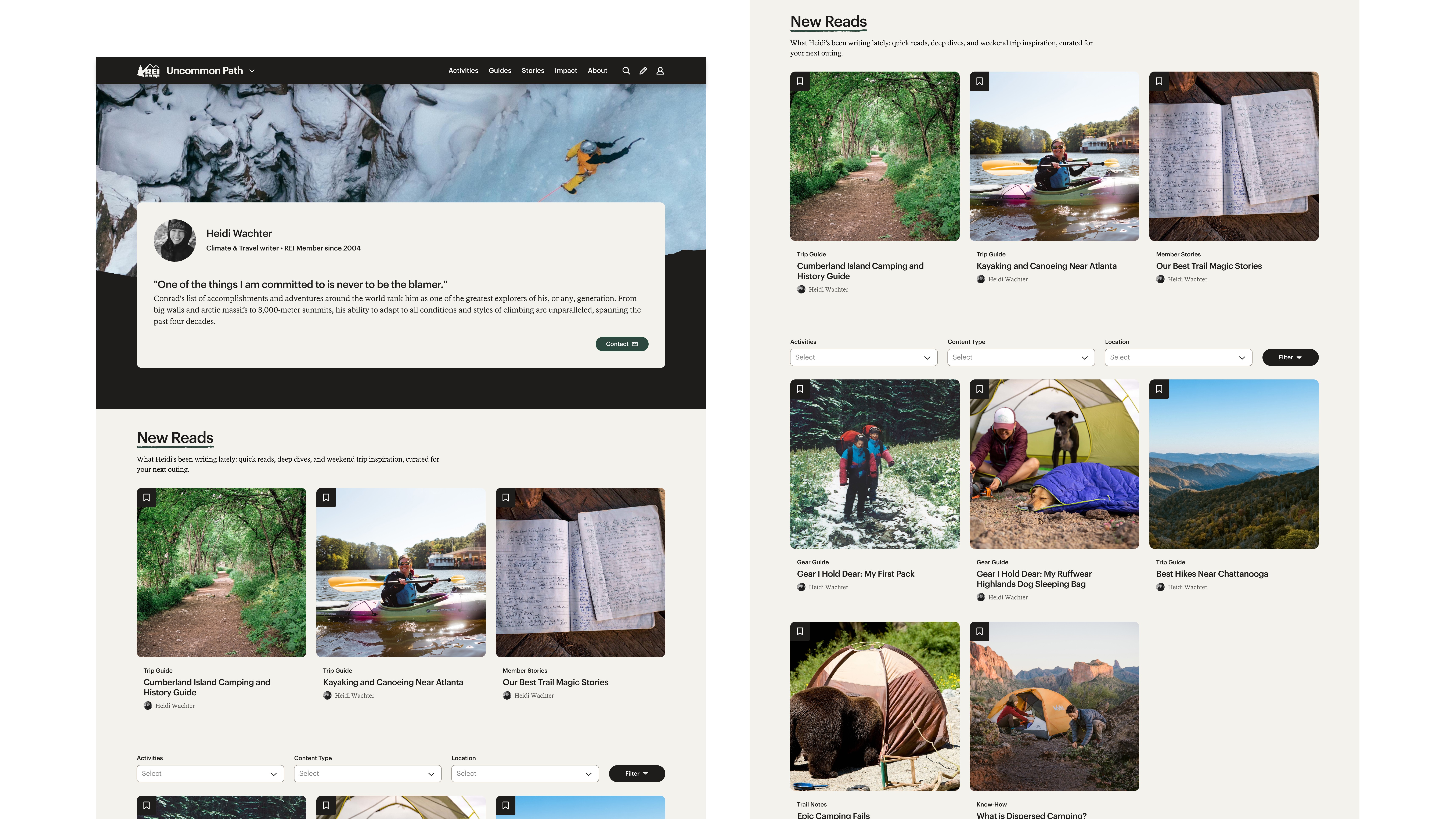Open the left-panel Activities select dropdown
This screenshot has height=819, width=1456.
(210, 774)
